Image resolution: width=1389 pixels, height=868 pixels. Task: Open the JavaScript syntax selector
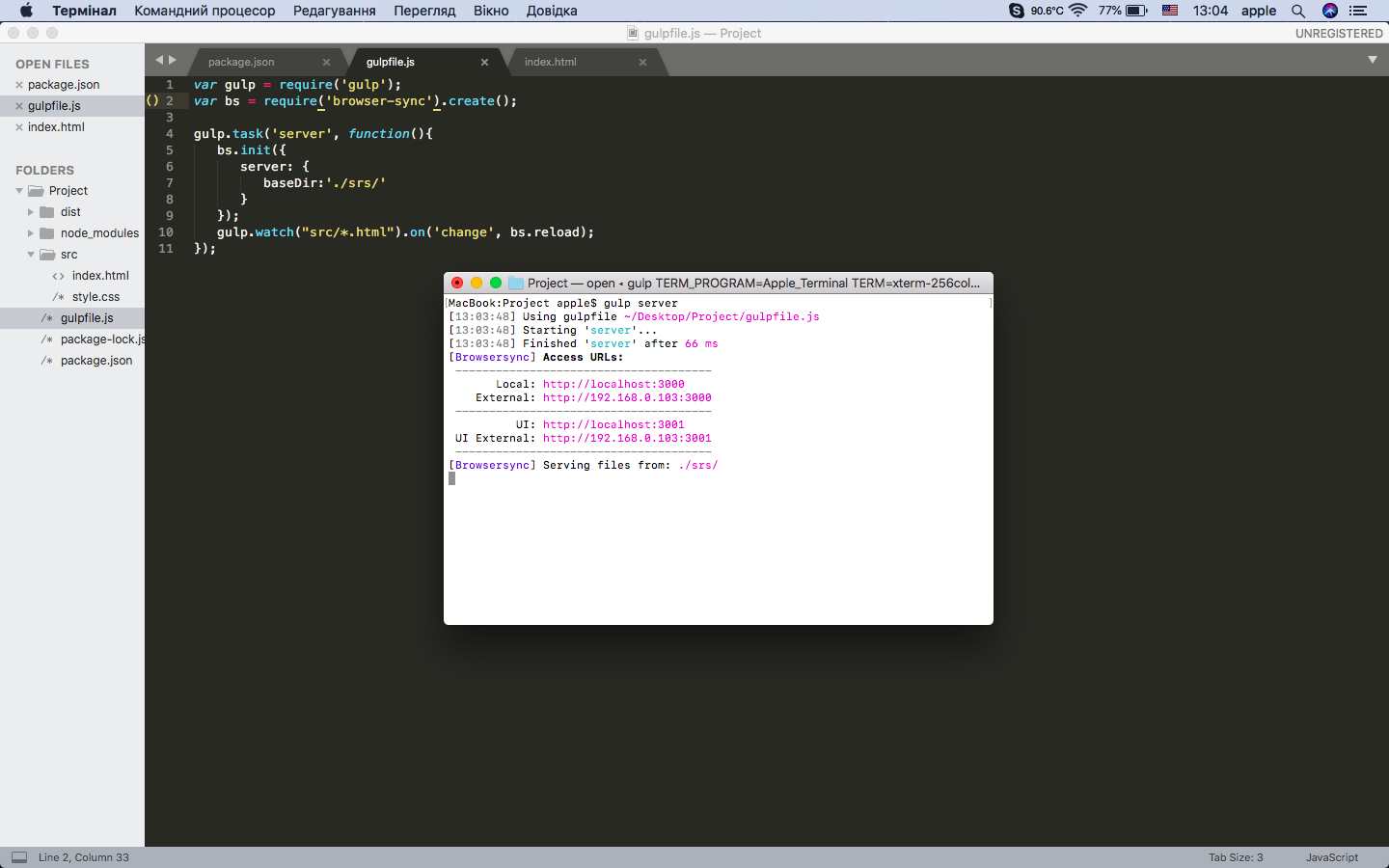click(x=1332, y=857)
